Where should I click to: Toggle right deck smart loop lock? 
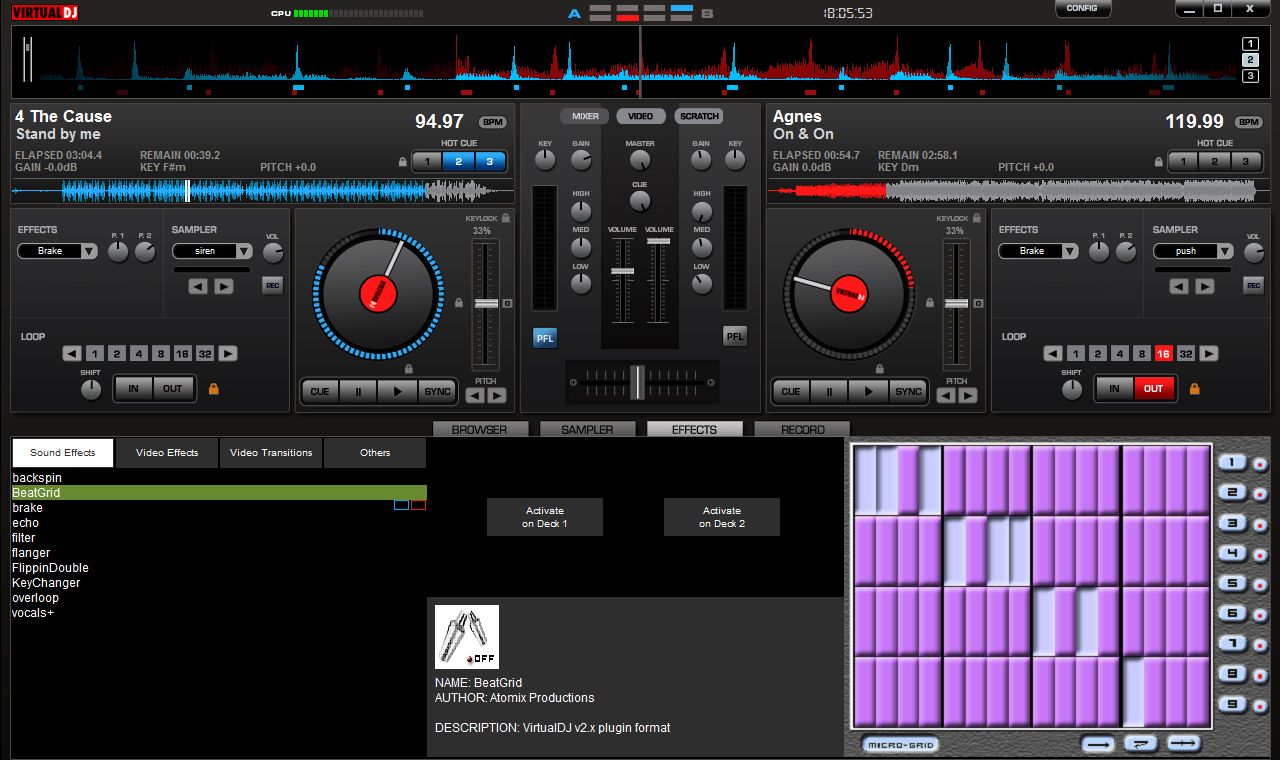pos(1194,388)
